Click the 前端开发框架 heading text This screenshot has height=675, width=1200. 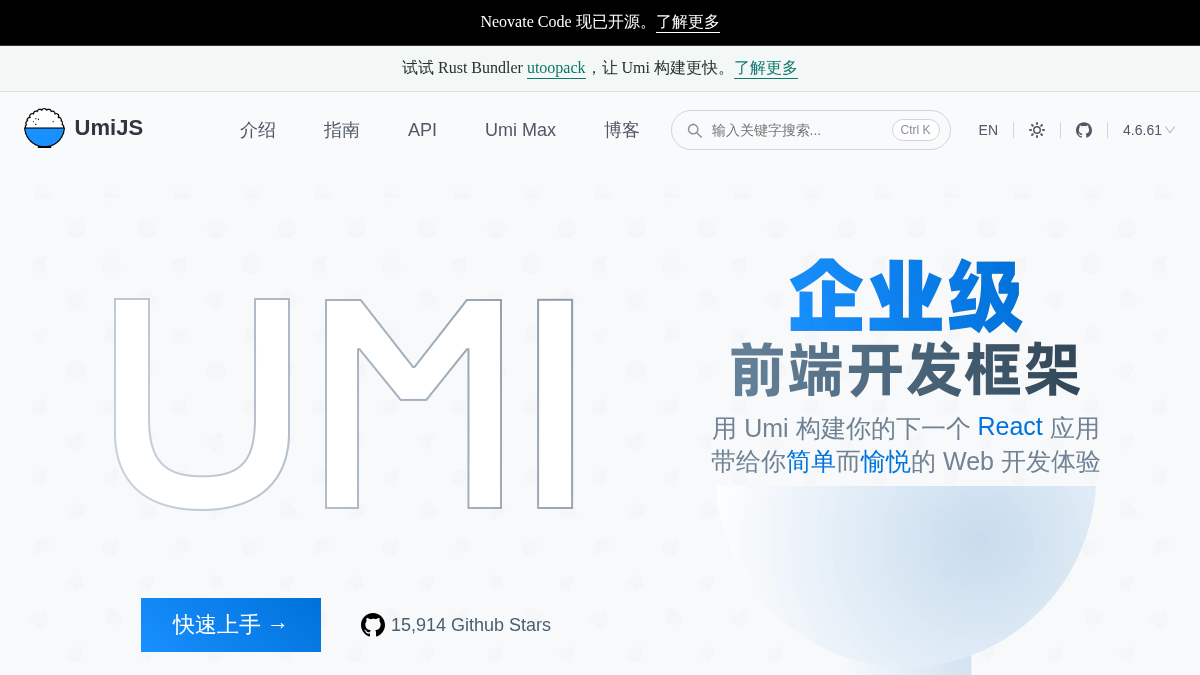906,370
